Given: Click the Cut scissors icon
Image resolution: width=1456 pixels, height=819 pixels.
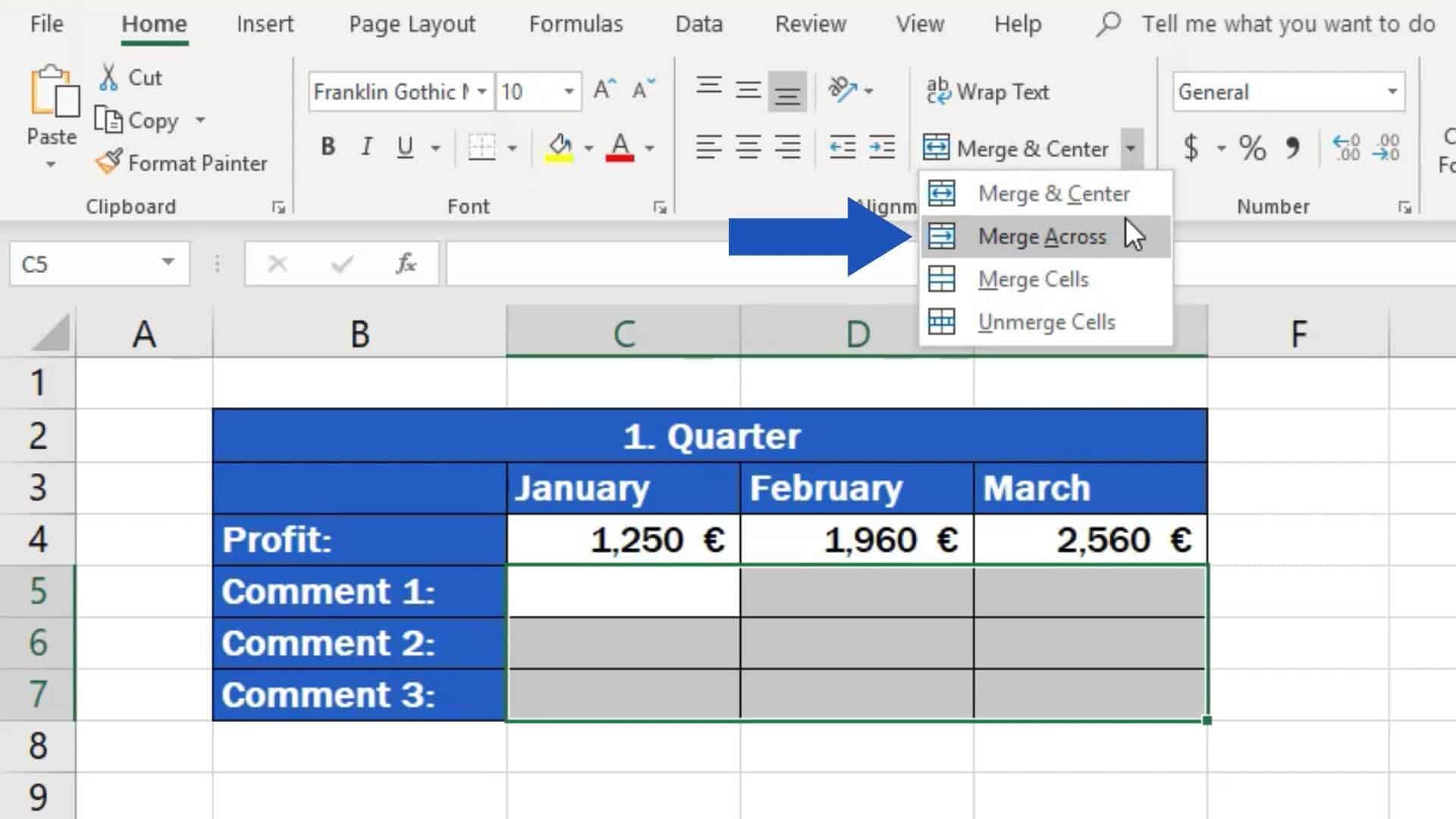Looking at the screenshot, I should click(109, 77).
